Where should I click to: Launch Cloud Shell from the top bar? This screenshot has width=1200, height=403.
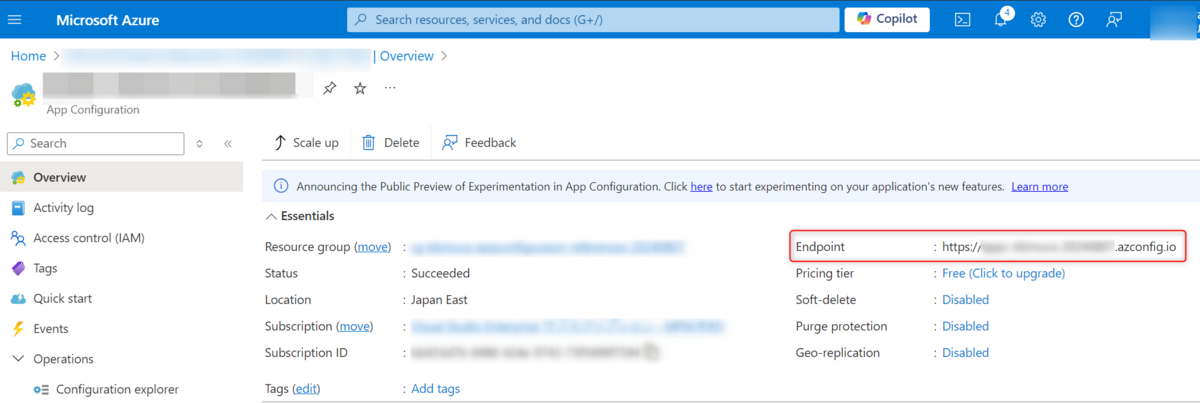(962, 20)
